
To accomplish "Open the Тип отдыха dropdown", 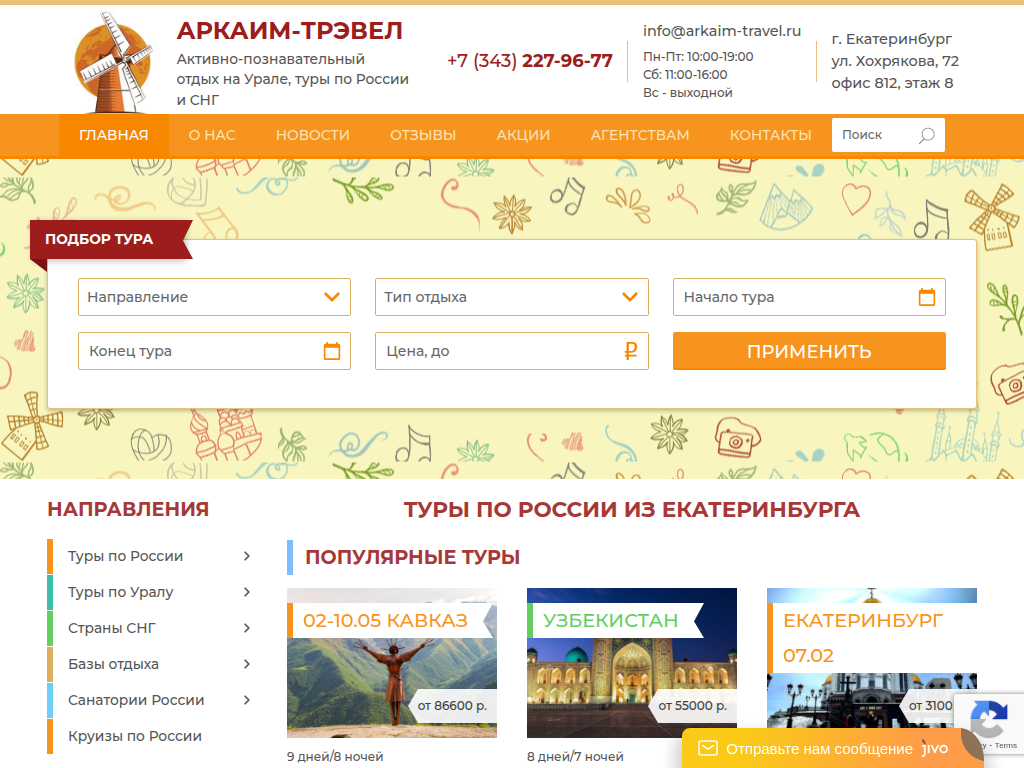I will (x=511, y=296).
